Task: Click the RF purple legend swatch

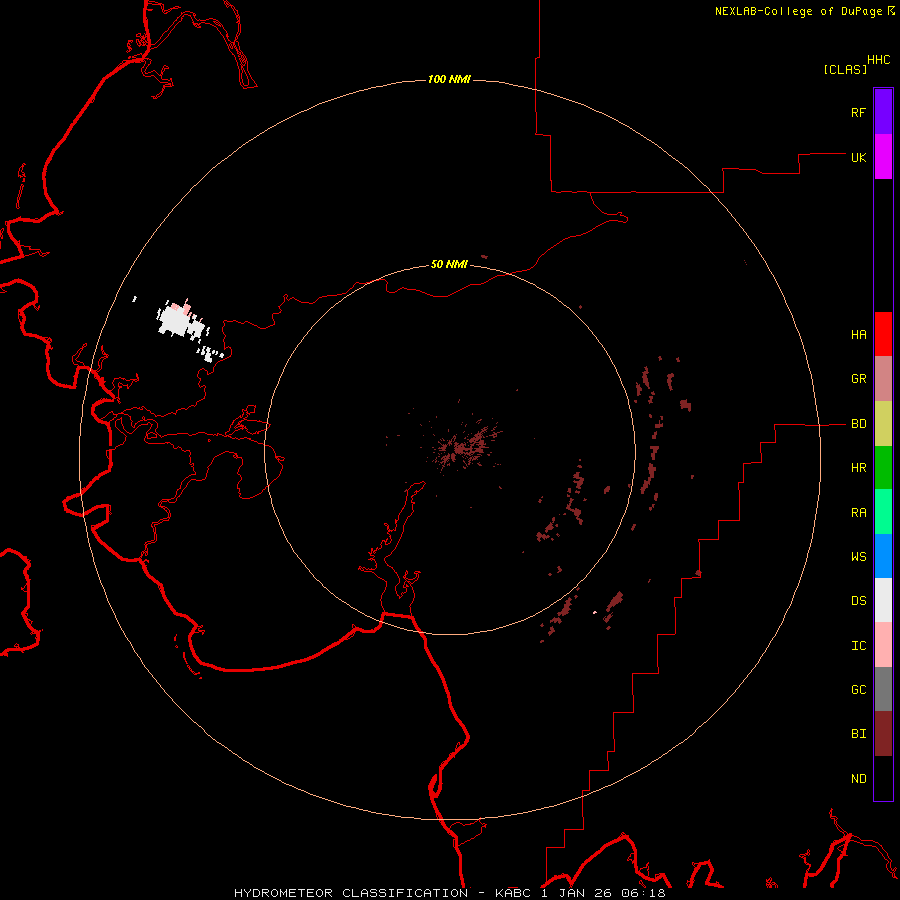Action: 883,112
